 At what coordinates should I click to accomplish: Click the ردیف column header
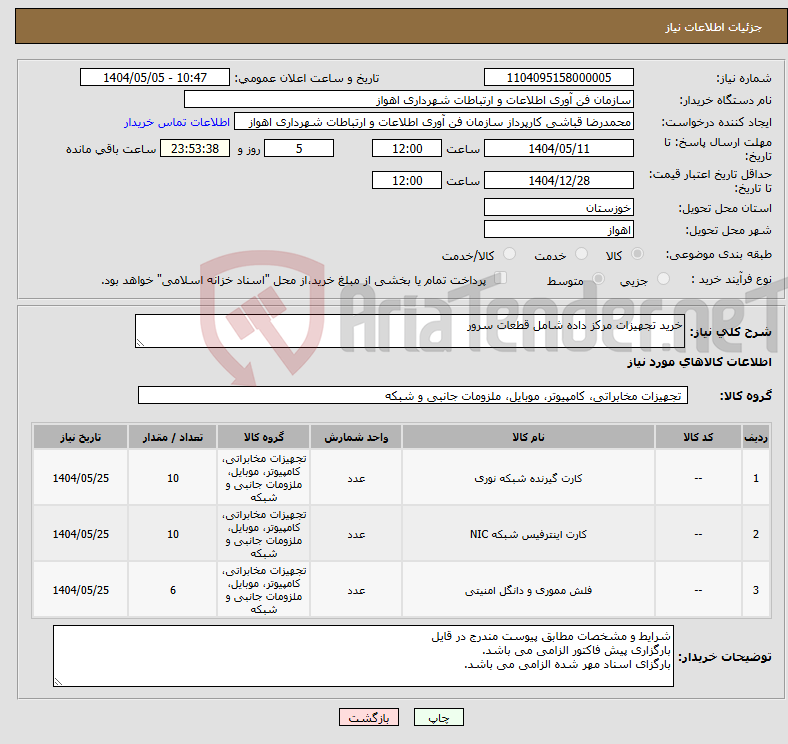tap(755, 437)
